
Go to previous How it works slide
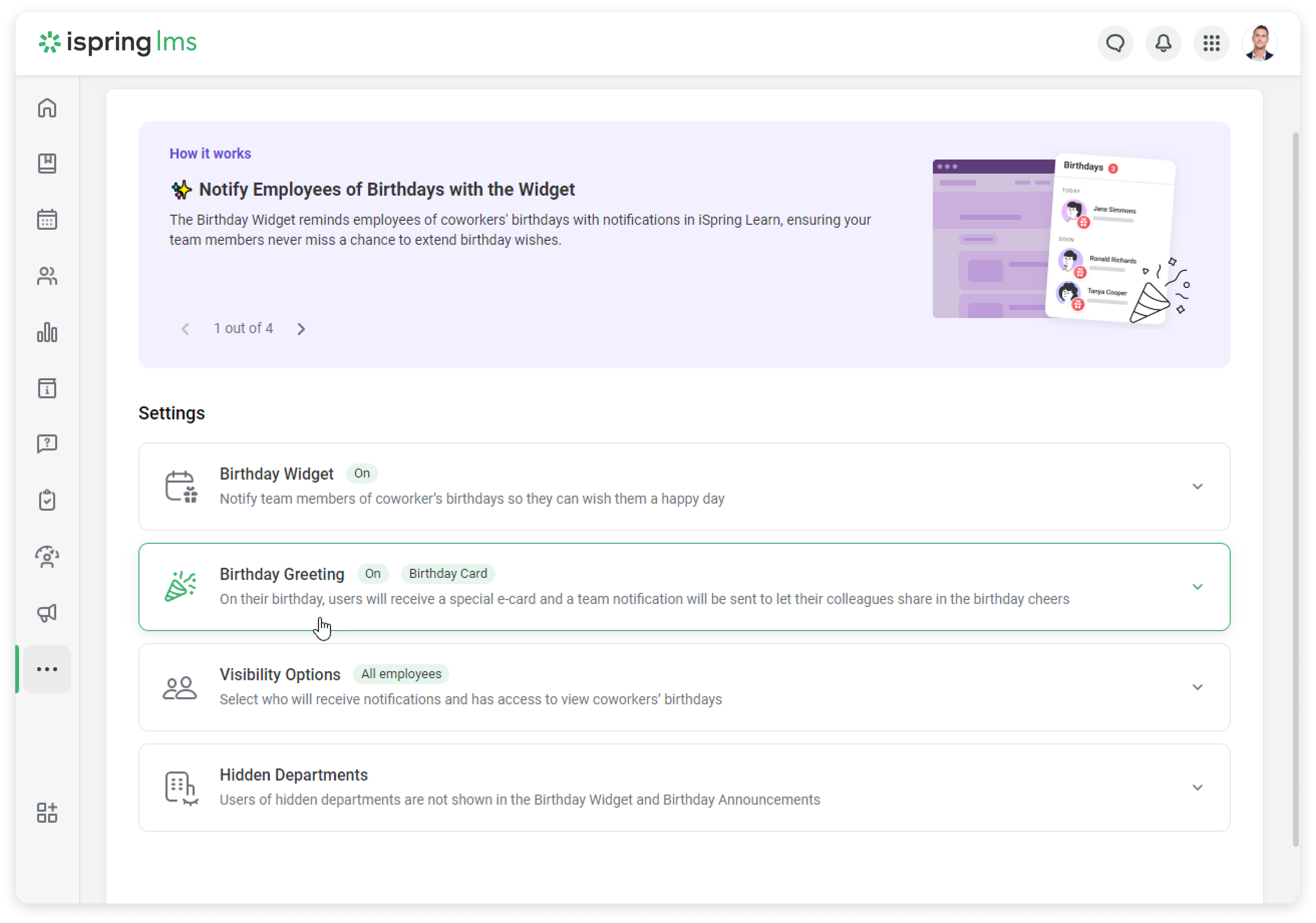(x=185, y=329)
